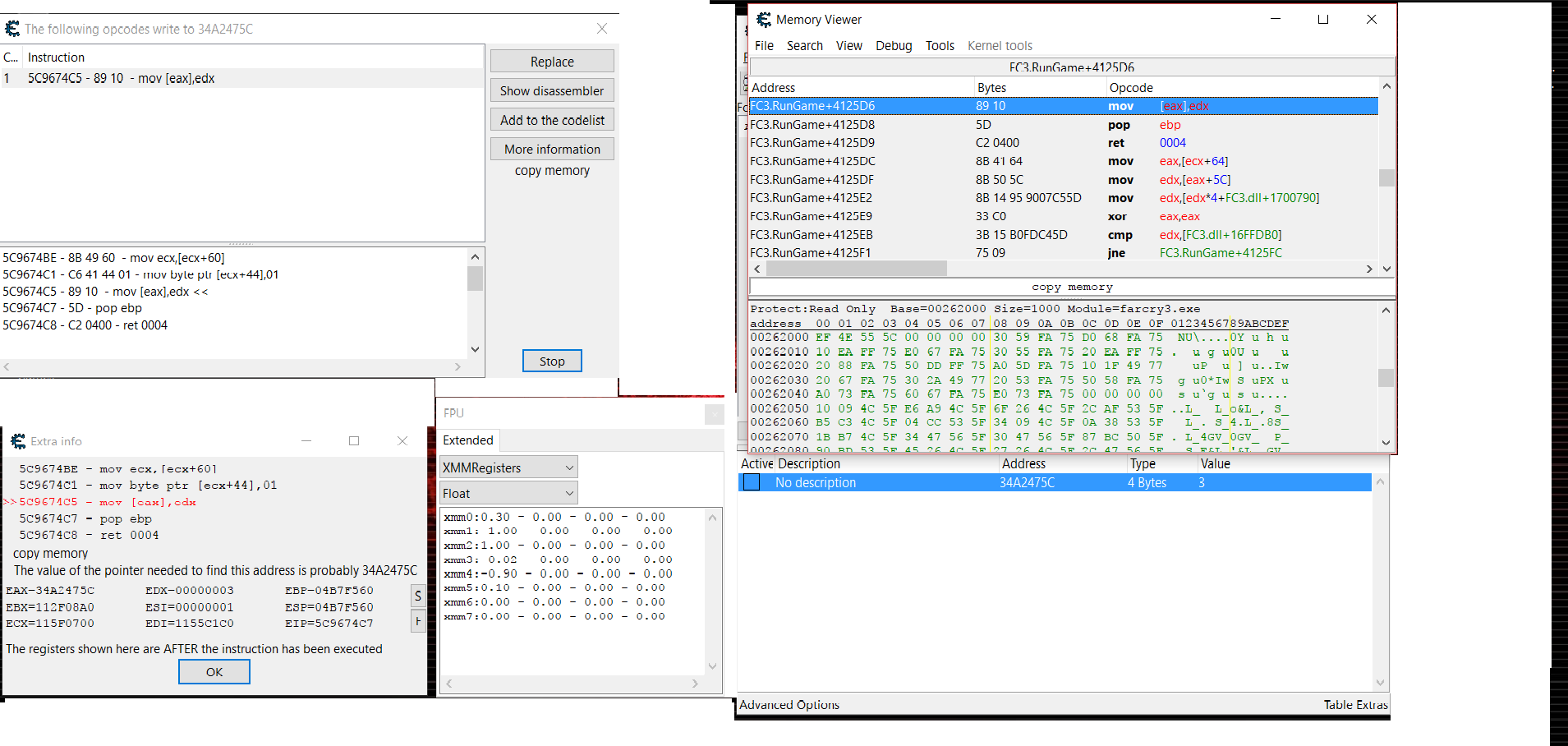The image size is (1568, 746).
Task: Open Kernel tools menu
Action: point(1000,46)
